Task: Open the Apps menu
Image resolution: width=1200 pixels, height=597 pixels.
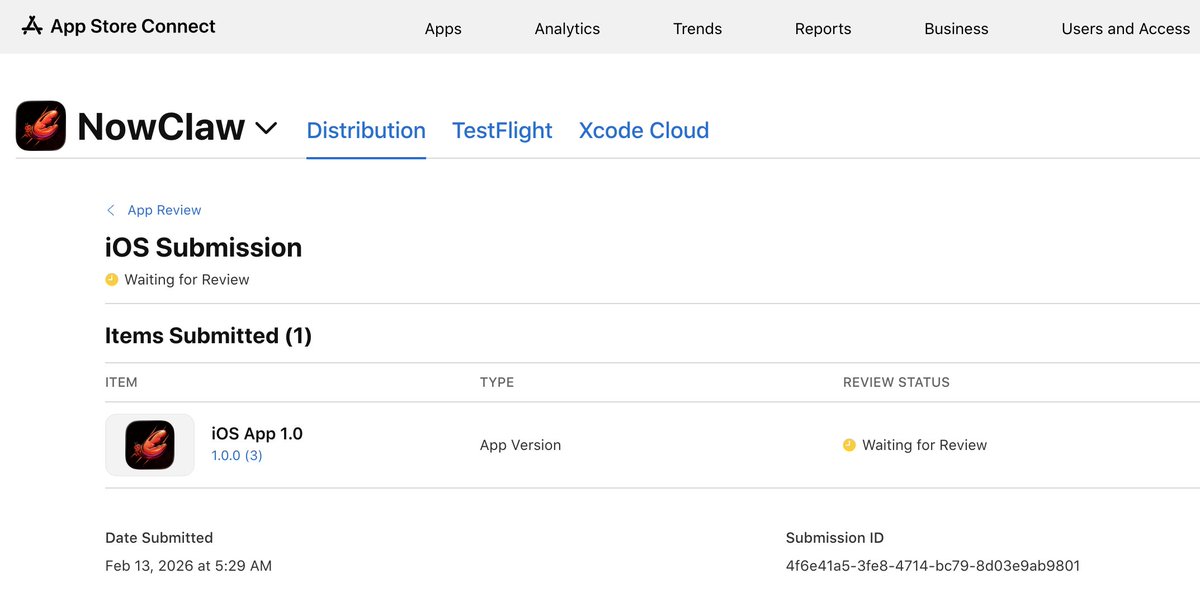Action: [443, 29]
